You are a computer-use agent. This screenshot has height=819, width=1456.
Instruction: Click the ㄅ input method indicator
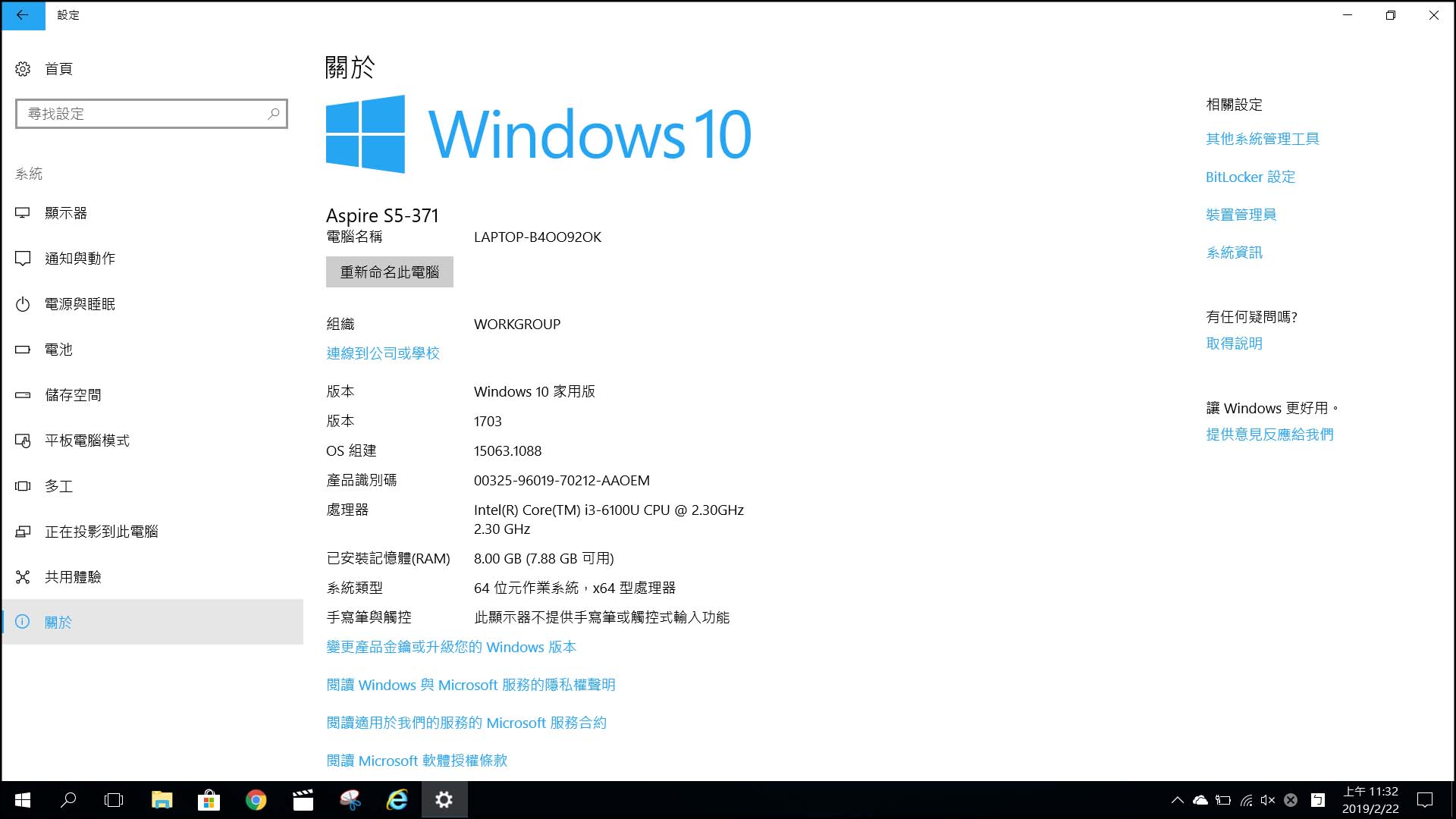[1318, 800]
